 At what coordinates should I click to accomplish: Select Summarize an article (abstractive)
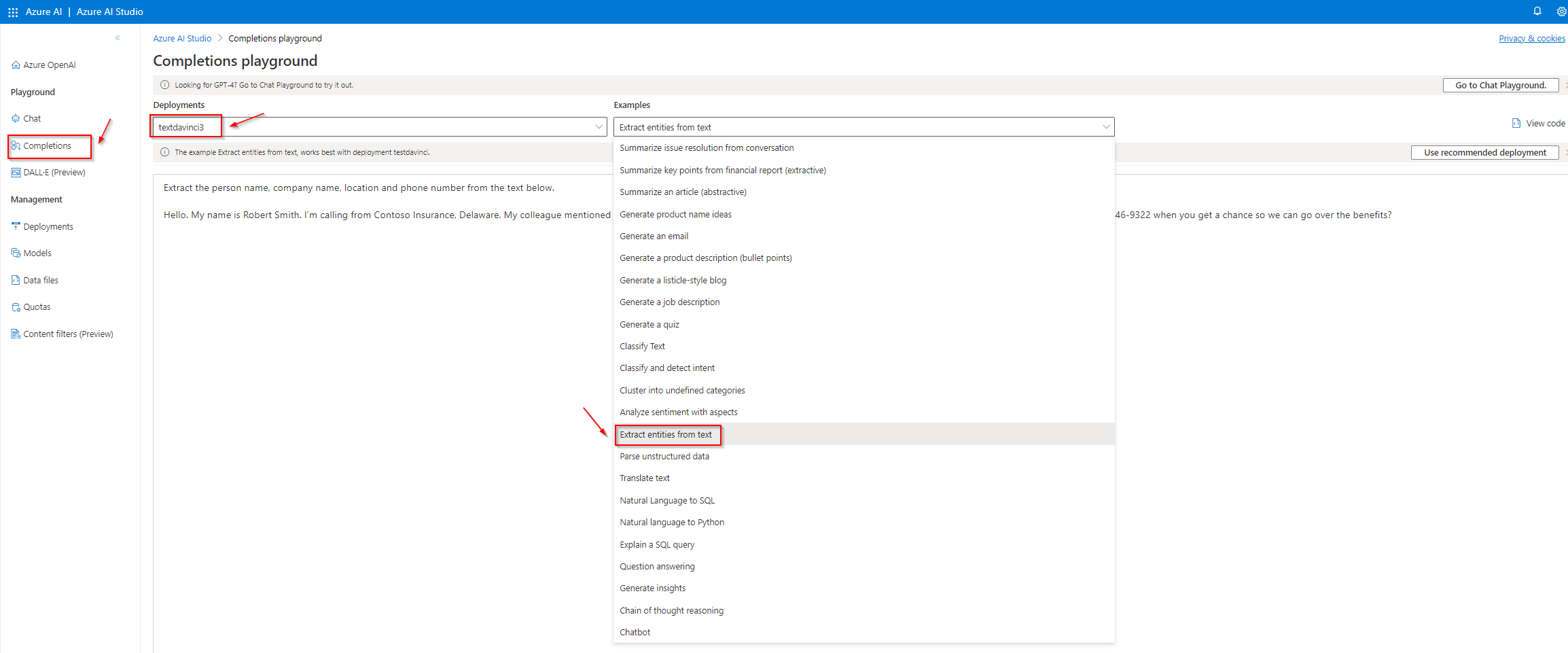863,192
